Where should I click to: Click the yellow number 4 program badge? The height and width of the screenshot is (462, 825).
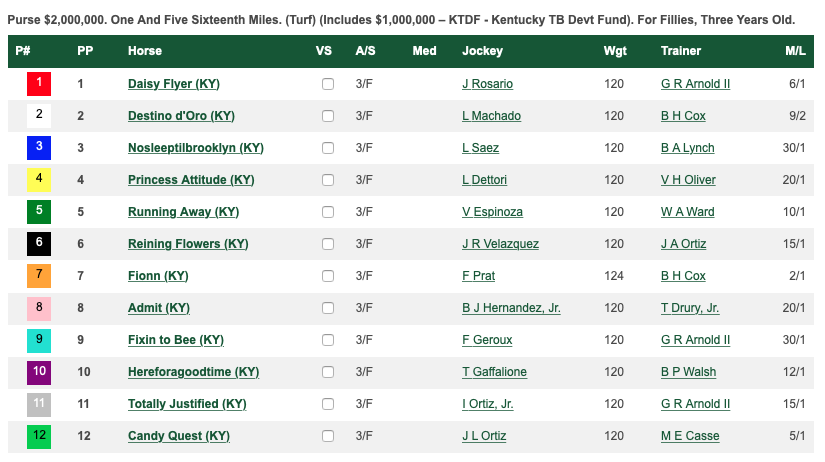click(39, 179)
